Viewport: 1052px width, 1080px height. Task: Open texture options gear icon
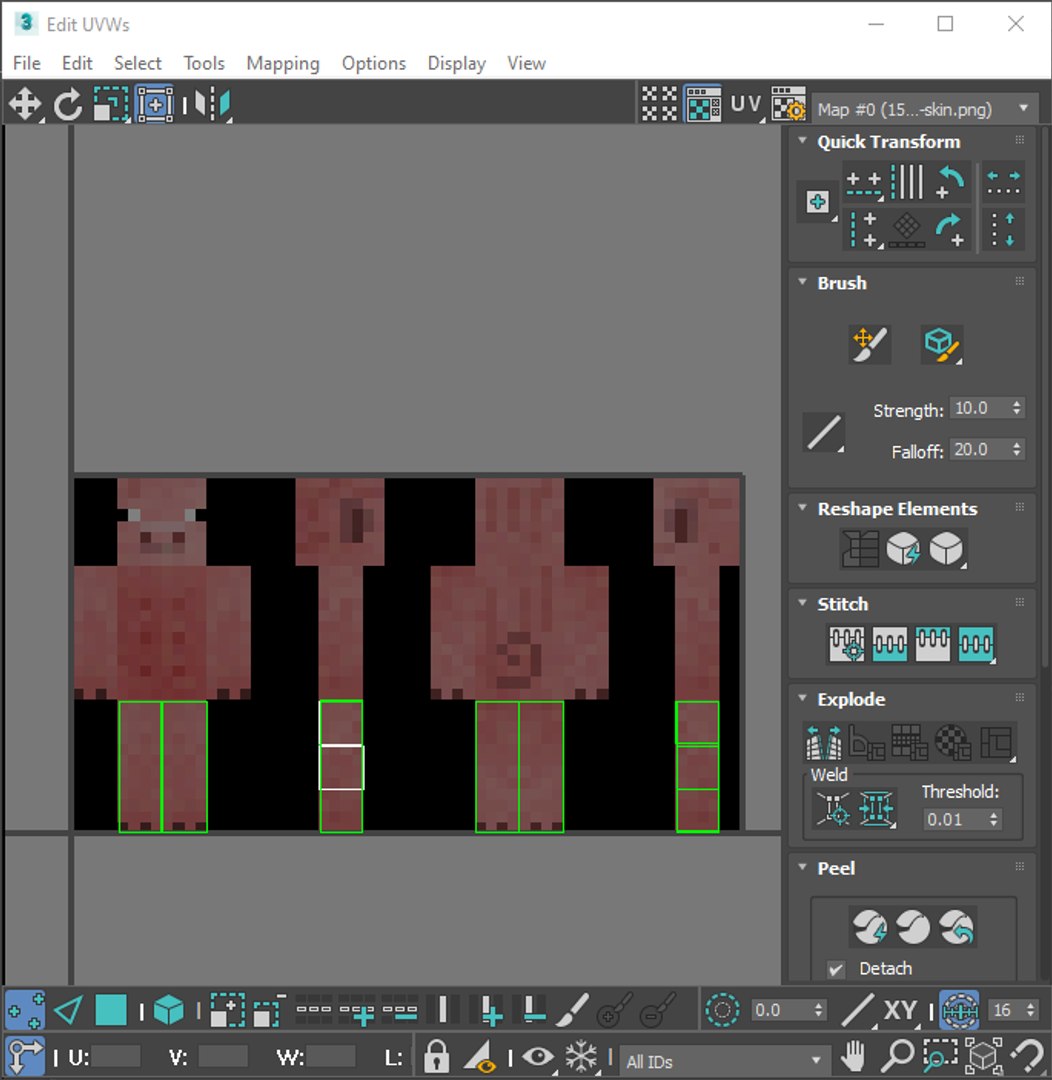(788, 104)
